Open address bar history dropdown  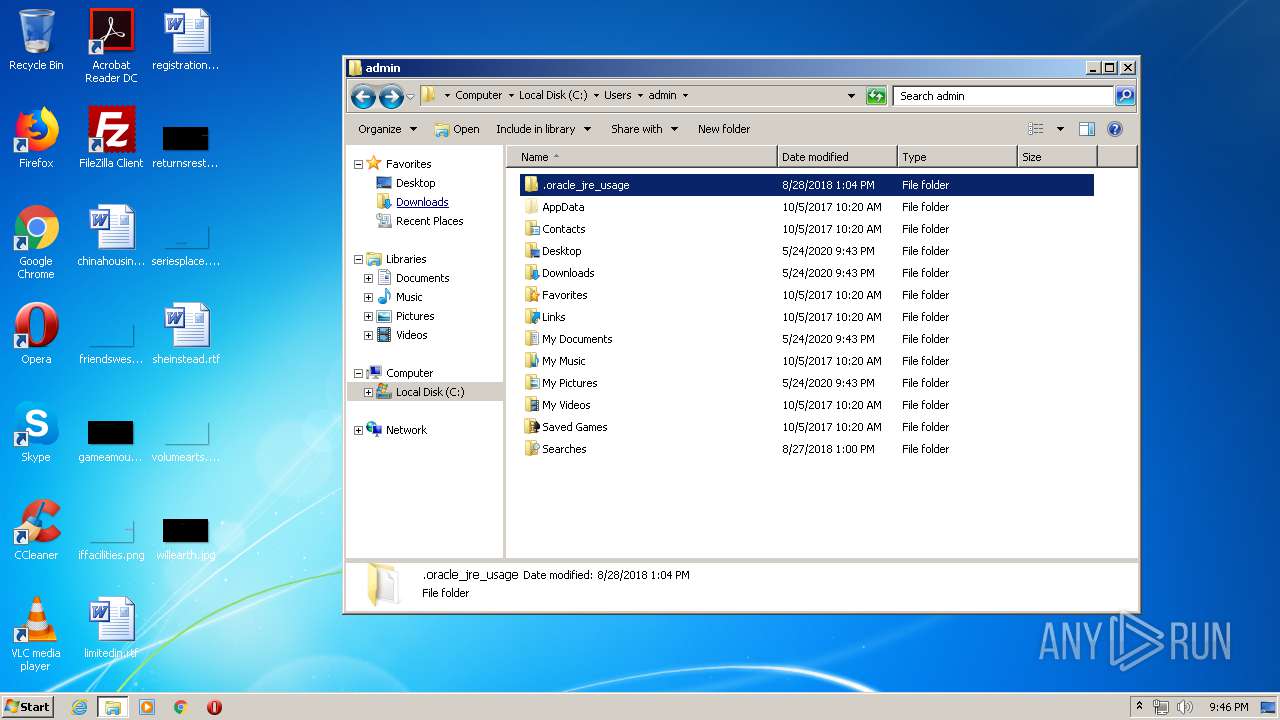[851, 96]
